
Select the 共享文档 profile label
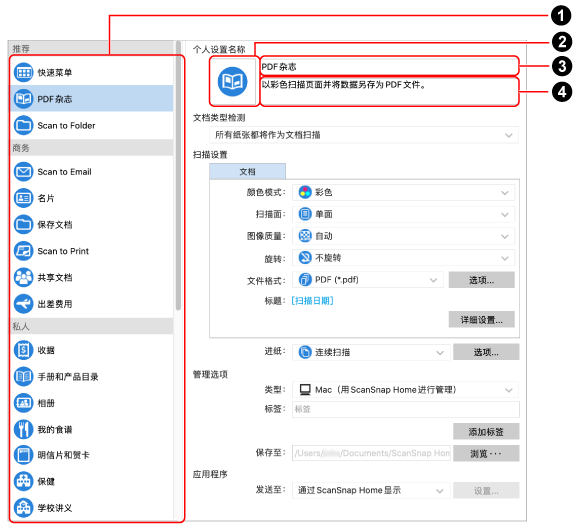[55, 278]
